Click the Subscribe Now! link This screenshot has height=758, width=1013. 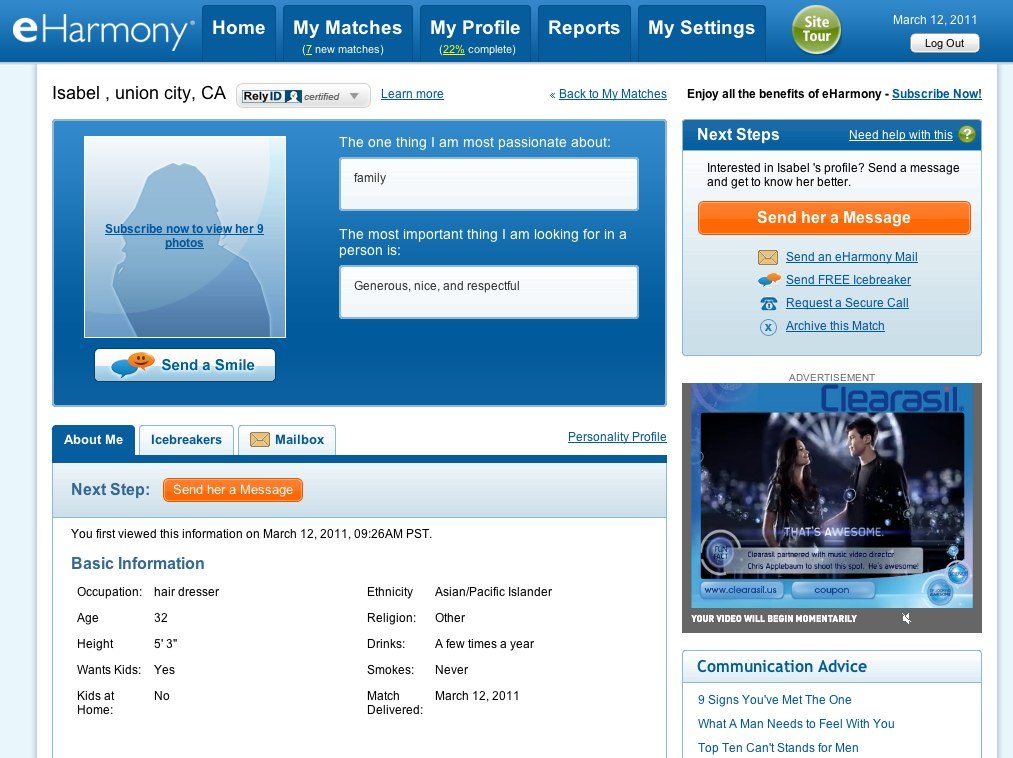(936, 94)
